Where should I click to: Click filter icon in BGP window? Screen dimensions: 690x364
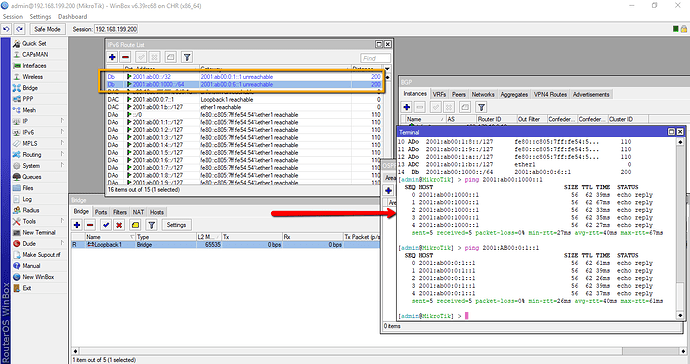[x=481, y=107]
